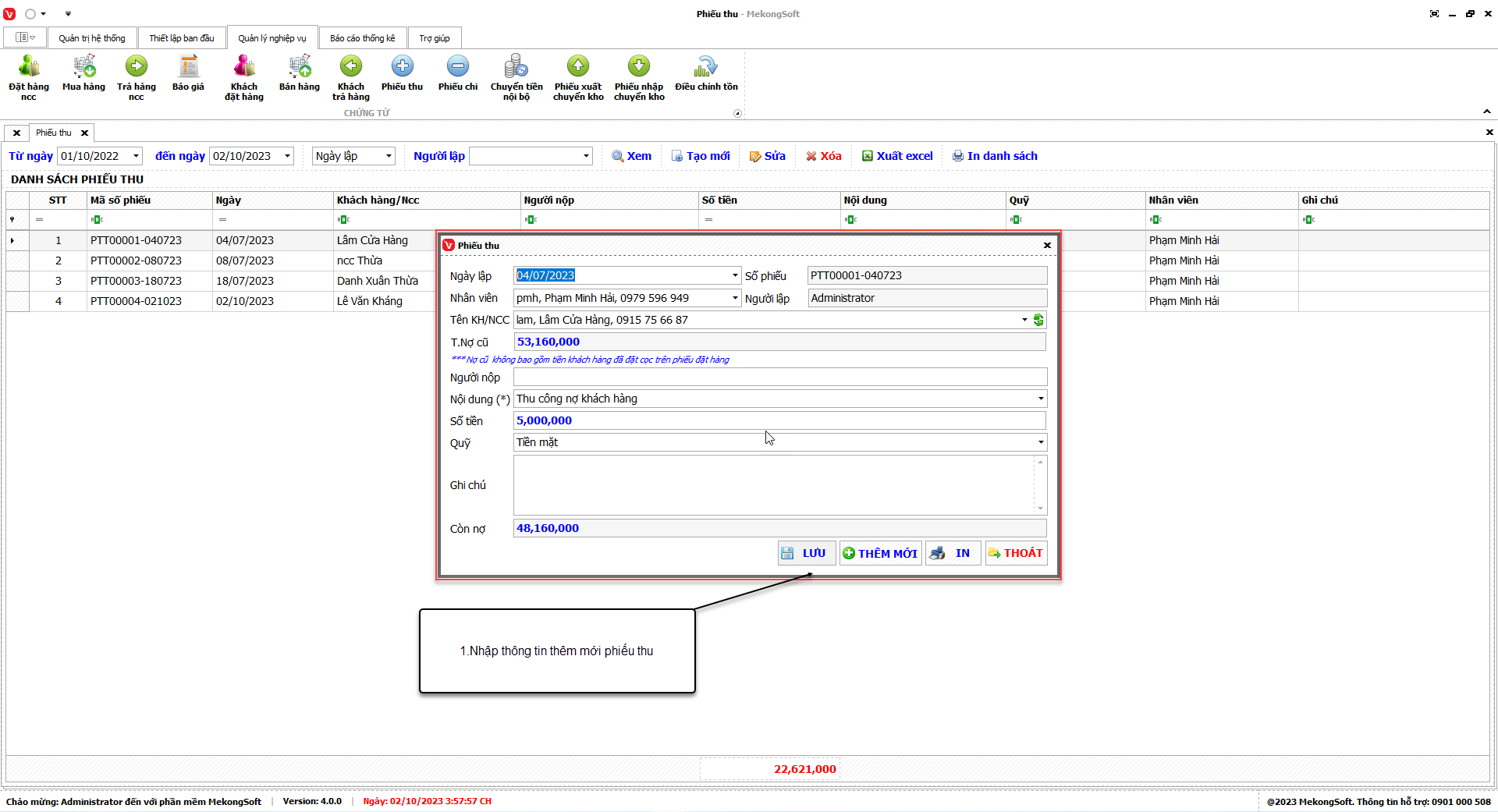Screen dimensions: 1498x812
Task: Click the Phiếu thu ribbon icon
Action: coord(403,73)
